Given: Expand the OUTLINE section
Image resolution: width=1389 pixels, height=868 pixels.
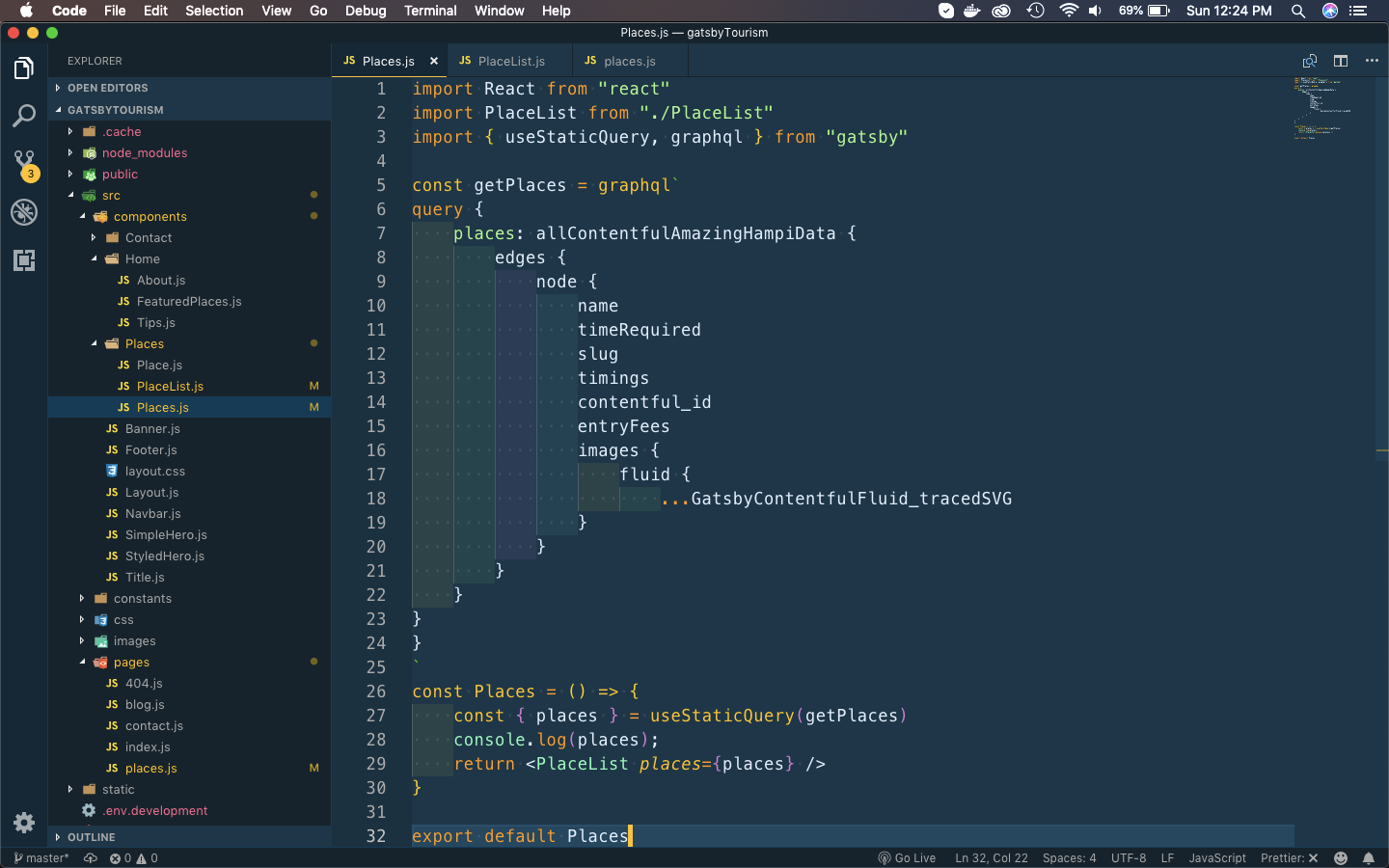Looking at the screenshot, I should pyautogui.click(x=91, y=837).
